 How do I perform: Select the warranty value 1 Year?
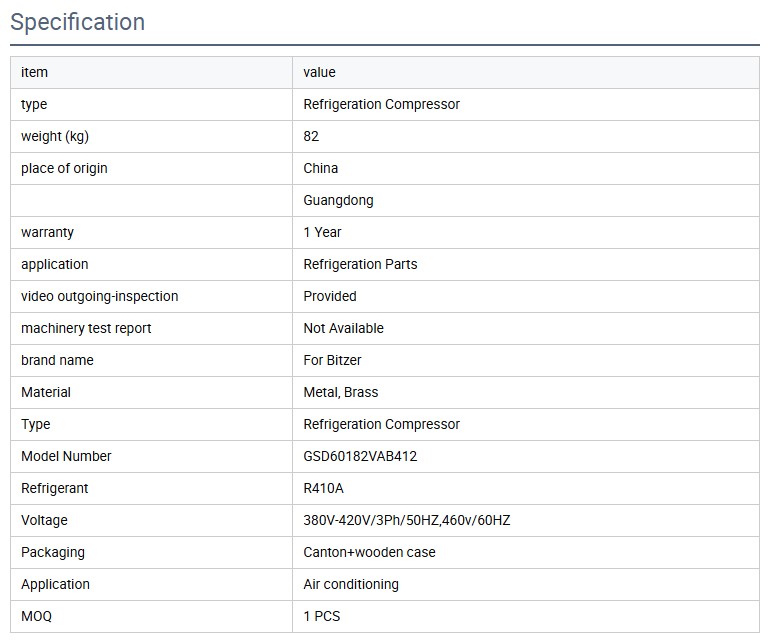[x=322, y=232]
